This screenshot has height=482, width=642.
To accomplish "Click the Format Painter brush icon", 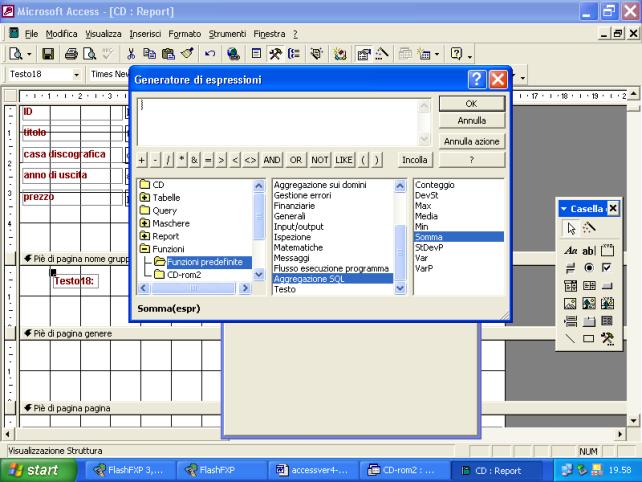I will pos(188,54).
